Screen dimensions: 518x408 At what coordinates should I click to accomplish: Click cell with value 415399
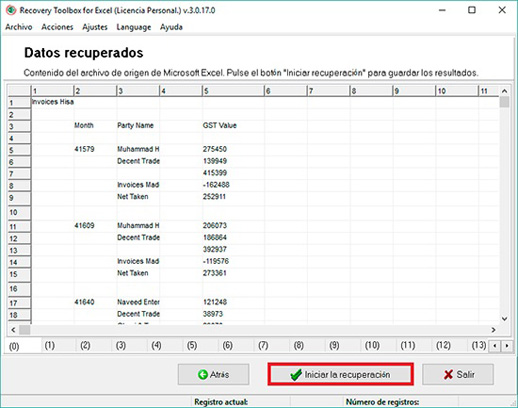click(x=233, y=173)
